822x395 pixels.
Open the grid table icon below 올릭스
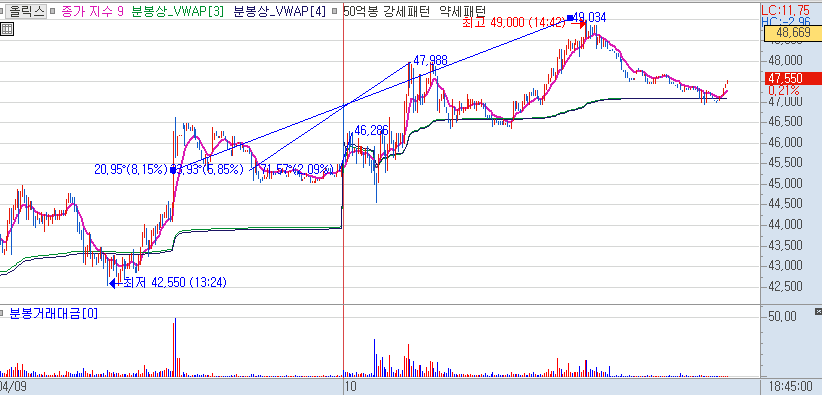(7, 29)
